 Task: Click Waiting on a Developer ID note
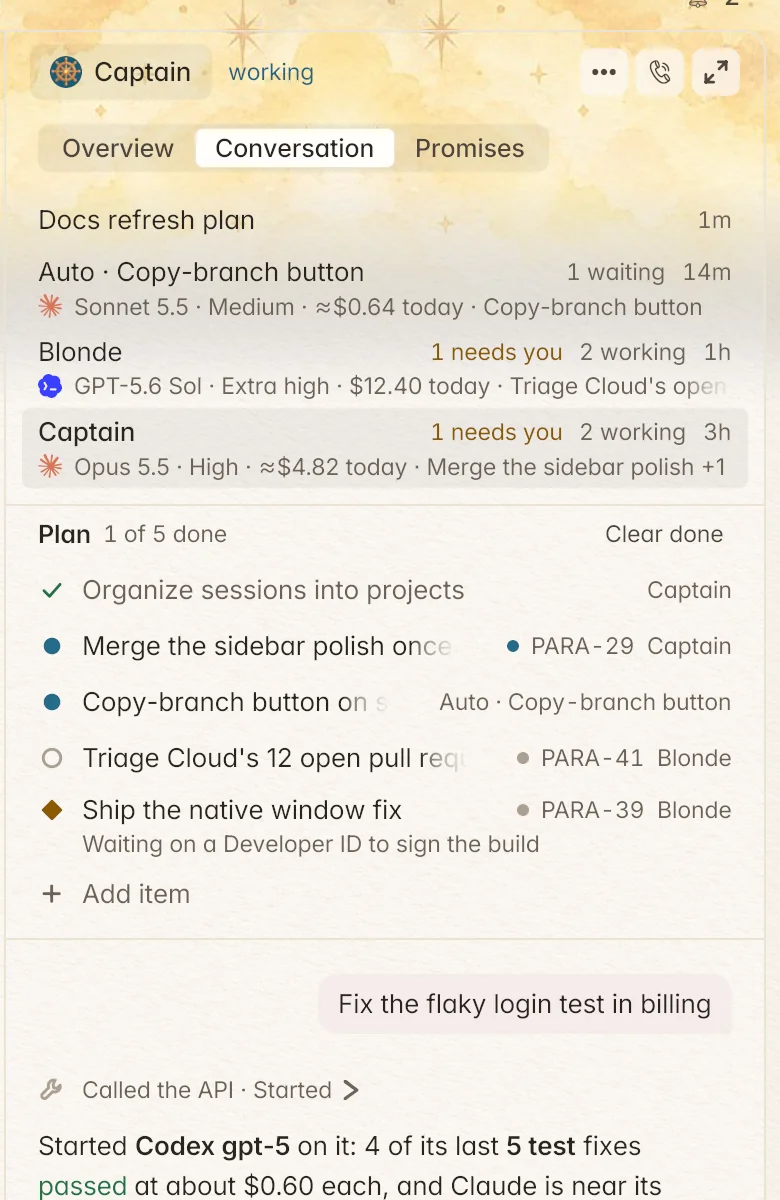(311, 844)
